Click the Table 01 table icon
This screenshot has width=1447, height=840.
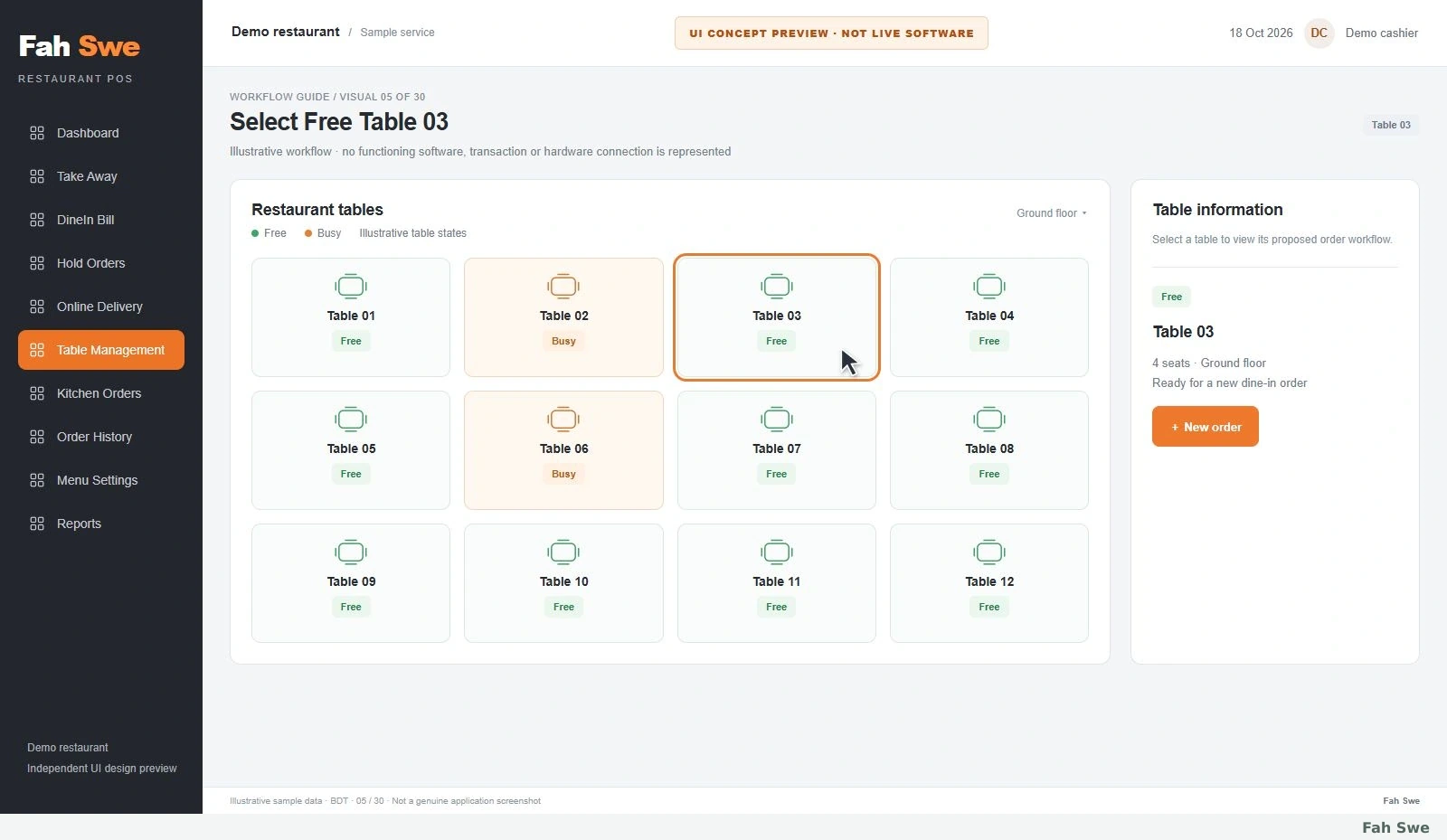pos(351,287)
